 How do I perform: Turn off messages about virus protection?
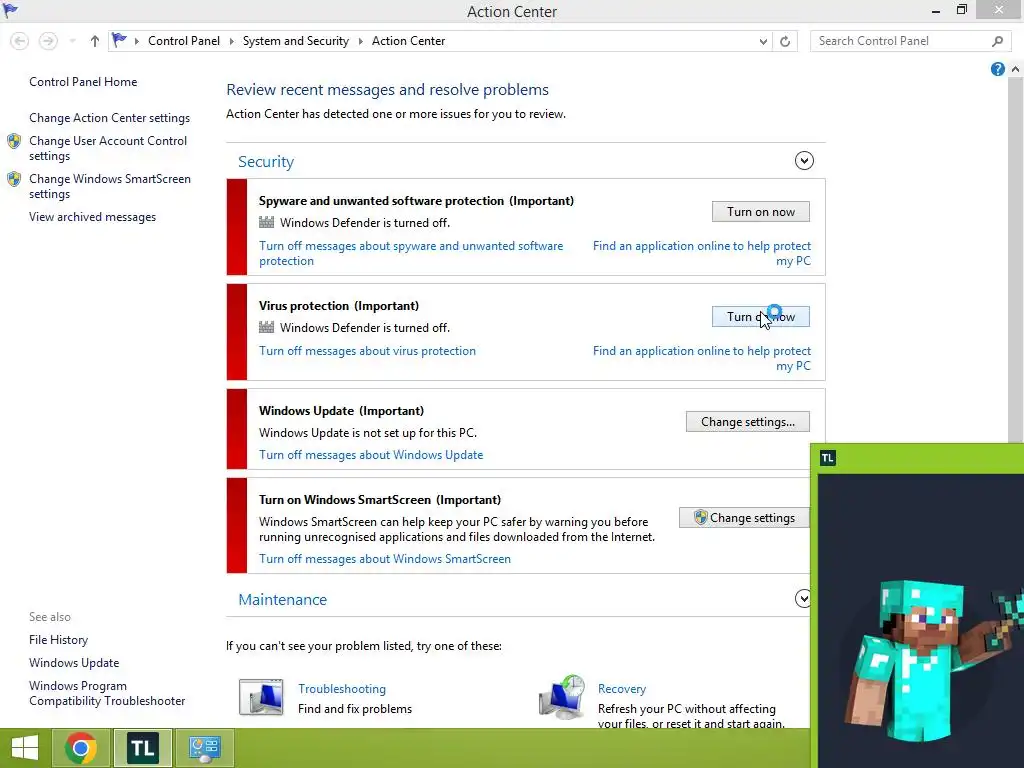coord(367,351)
